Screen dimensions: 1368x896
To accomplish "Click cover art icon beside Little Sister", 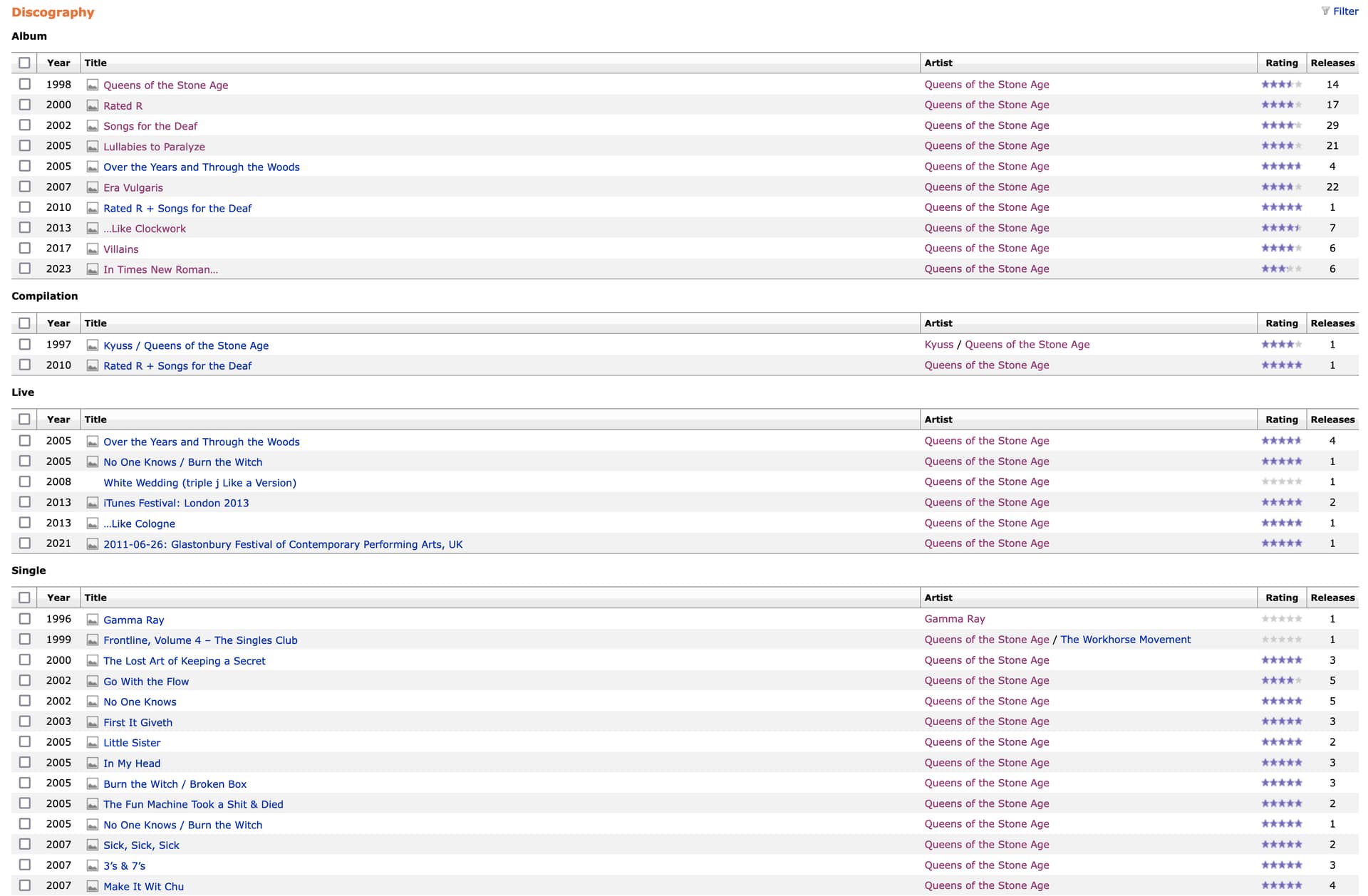I will (93, 743).
